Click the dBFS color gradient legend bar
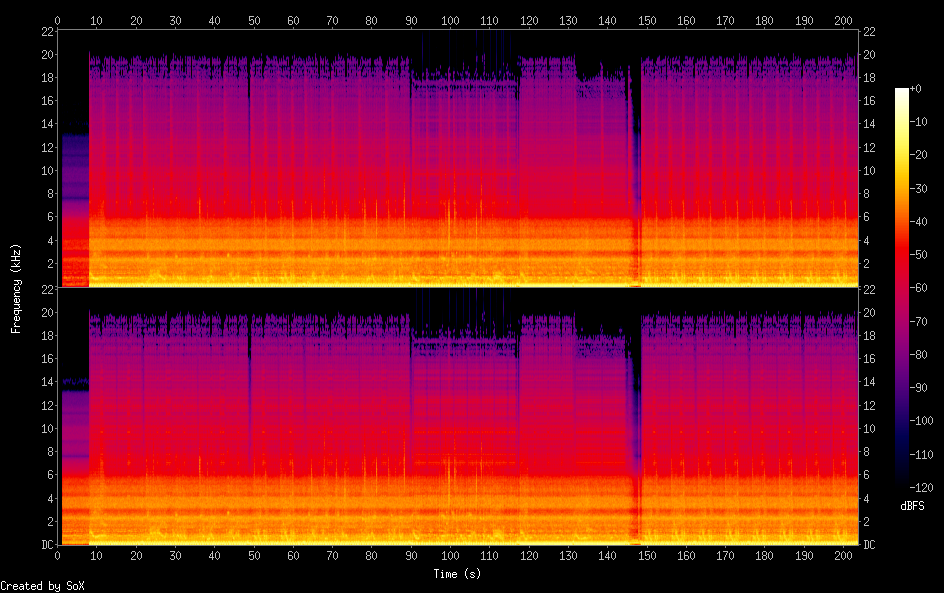This screenshot has height=593, width=944. 901,288
